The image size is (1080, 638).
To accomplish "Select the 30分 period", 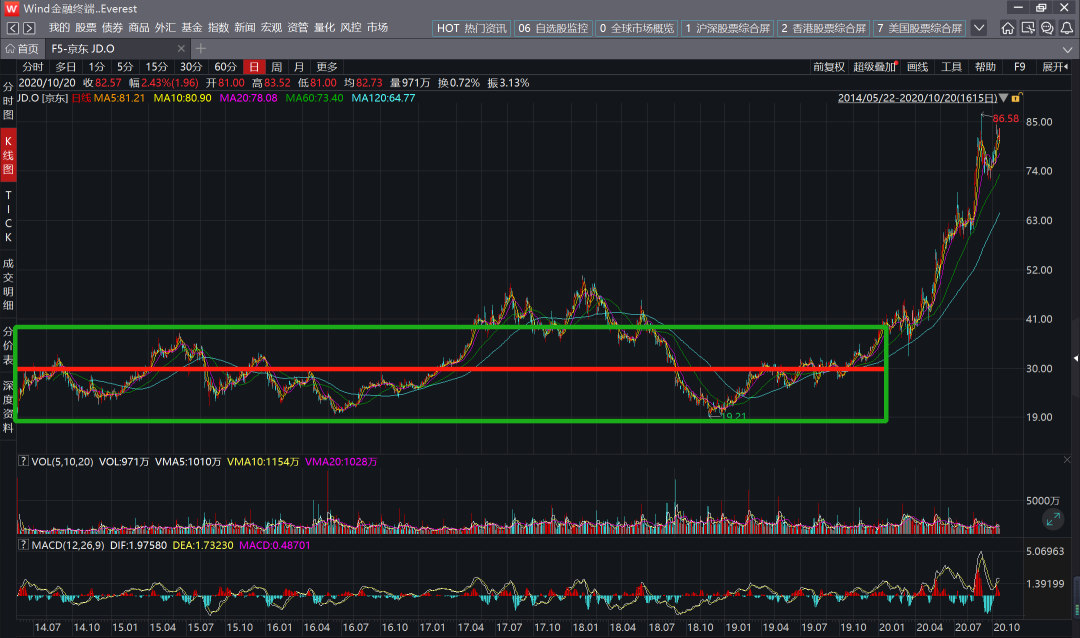I will click(x=191, y=67).
